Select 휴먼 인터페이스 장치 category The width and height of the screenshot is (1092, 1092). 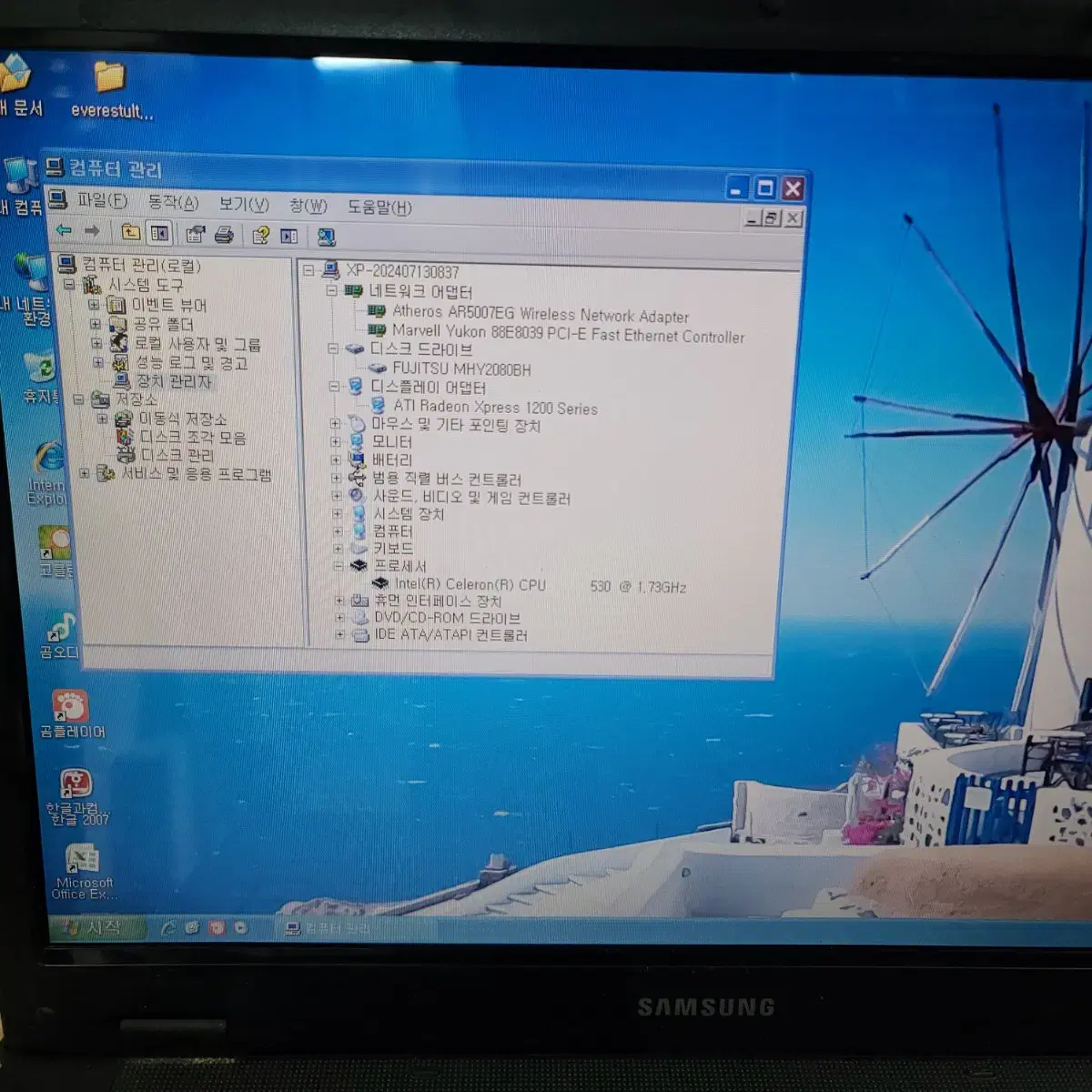tap(438, 601)
